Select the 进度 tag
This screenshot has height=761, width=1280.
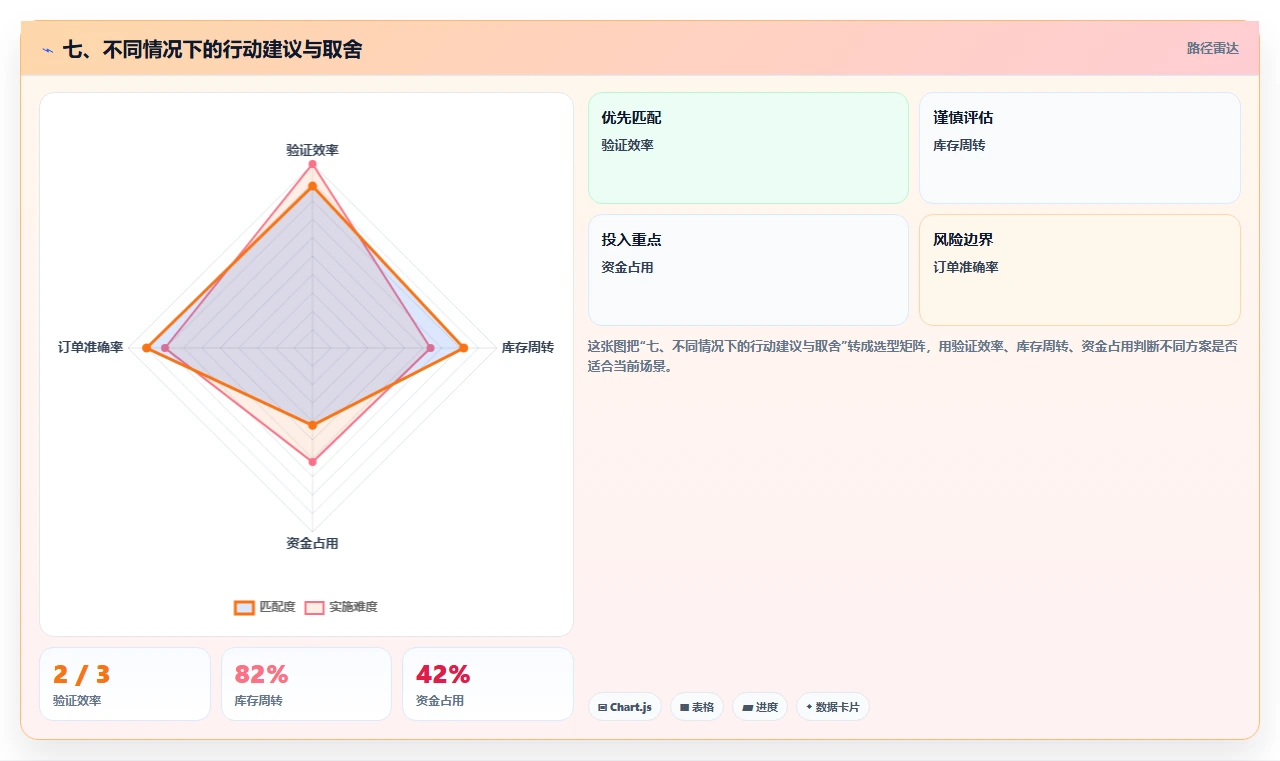(760, 707)
